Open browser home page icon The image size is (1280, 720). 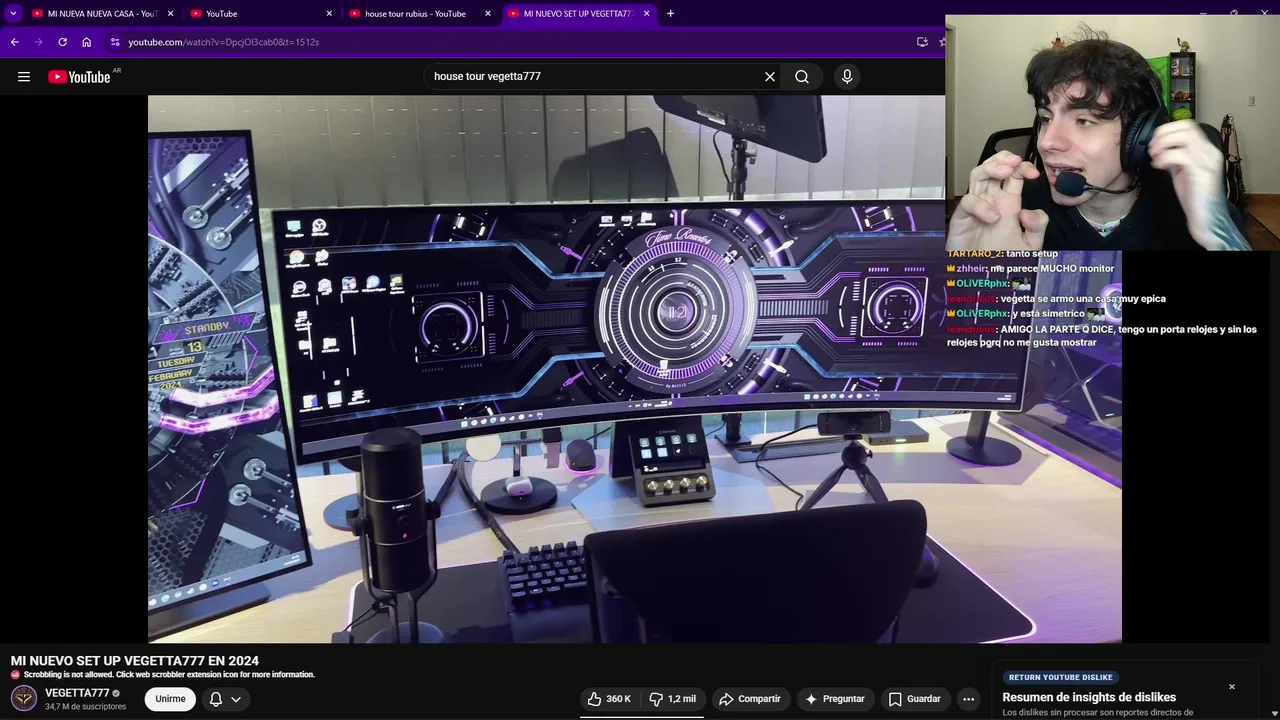[x=87, y=42]
